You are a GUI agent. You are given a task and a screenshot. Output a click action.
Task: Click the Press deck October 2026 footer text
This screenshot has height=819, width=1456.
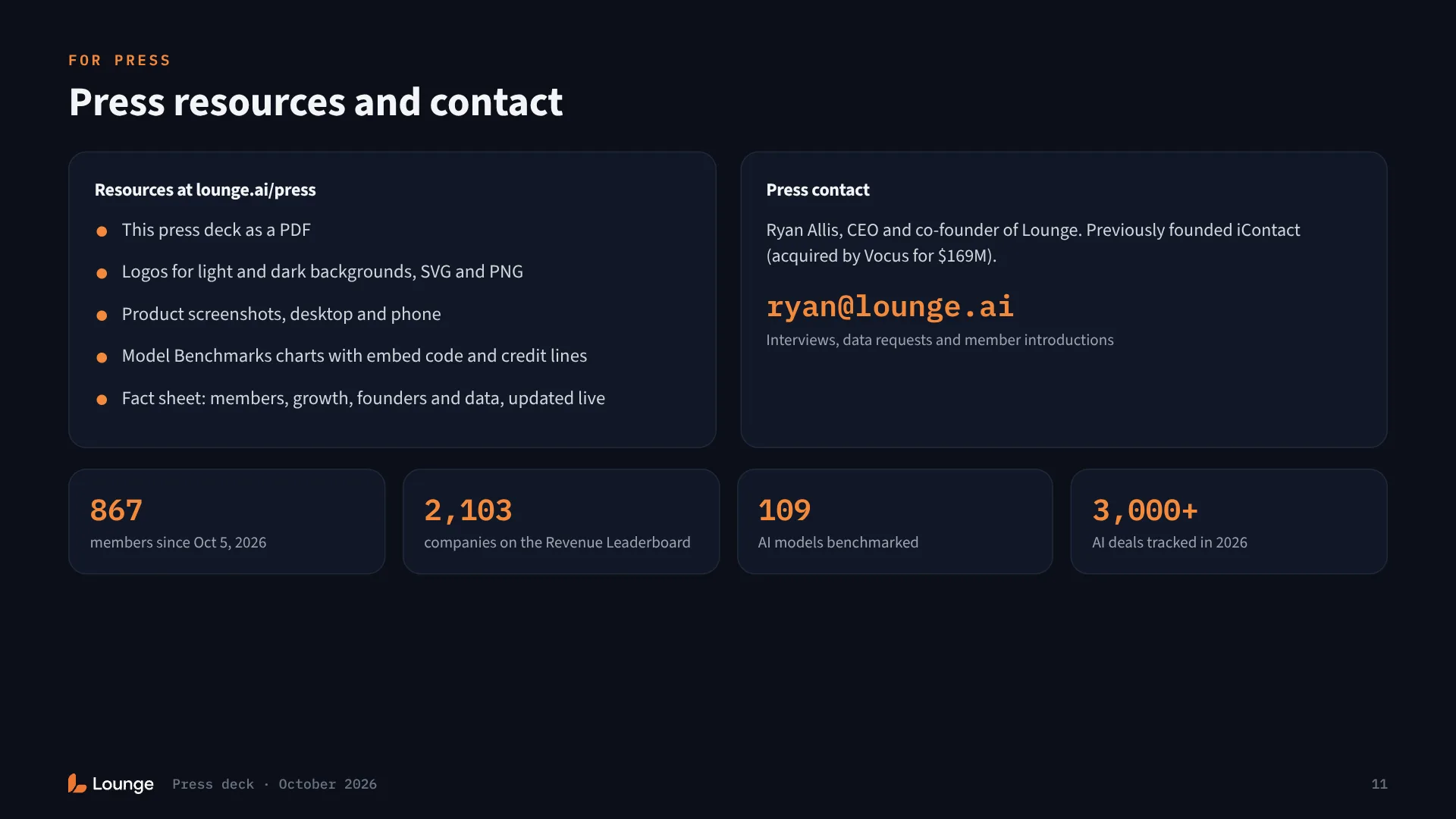(x=275, y=784)
